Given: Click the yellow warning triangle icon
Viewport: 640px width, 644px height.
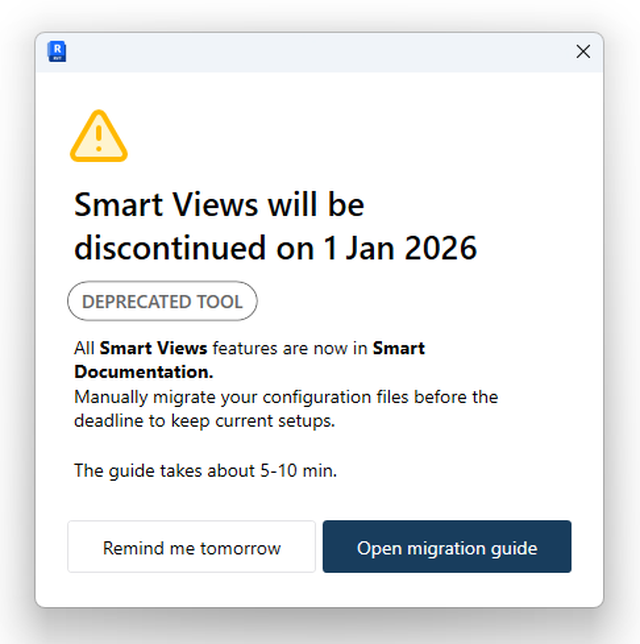Looking at the screenshot, I should (x=99, y=136).
